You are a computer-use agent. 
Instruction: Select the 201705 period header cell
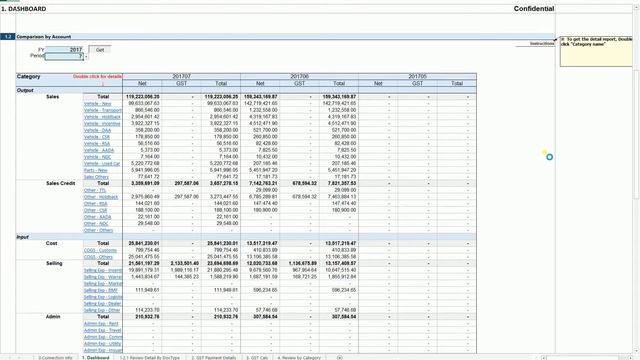pos(418,76)
